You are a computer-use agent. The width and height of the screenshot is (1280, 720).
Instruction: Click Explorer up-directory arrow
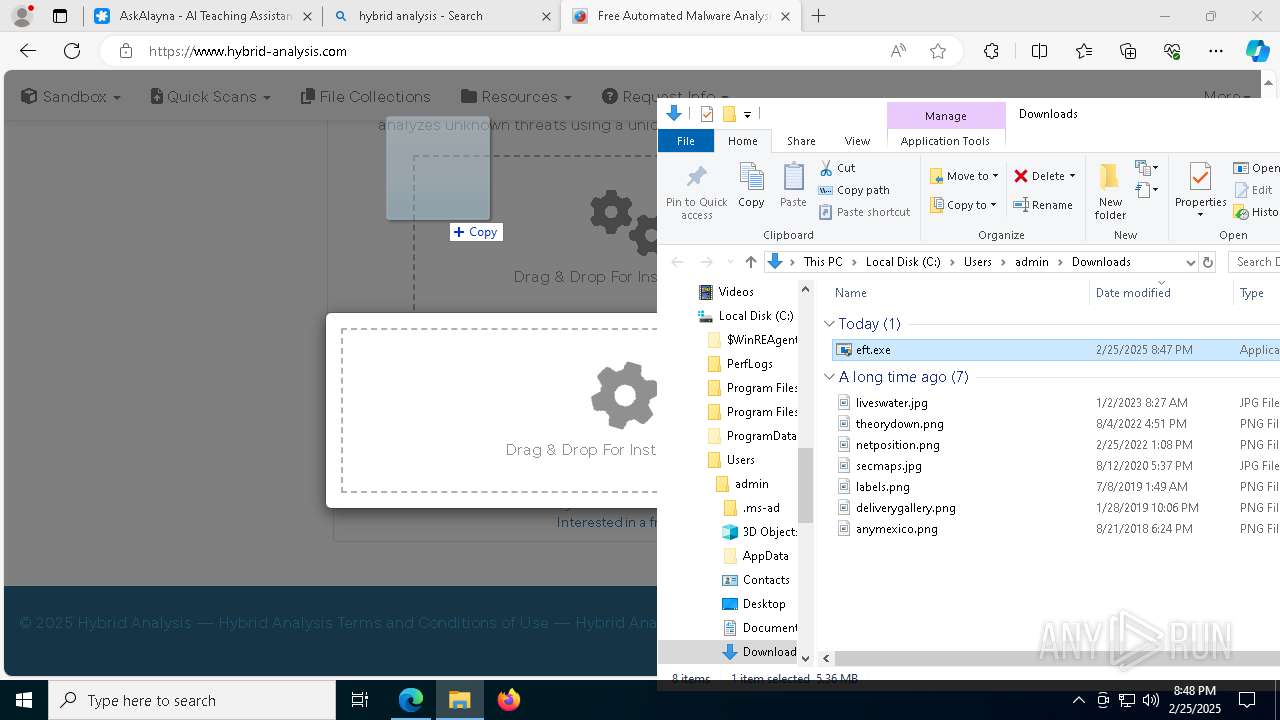point(751,262)
